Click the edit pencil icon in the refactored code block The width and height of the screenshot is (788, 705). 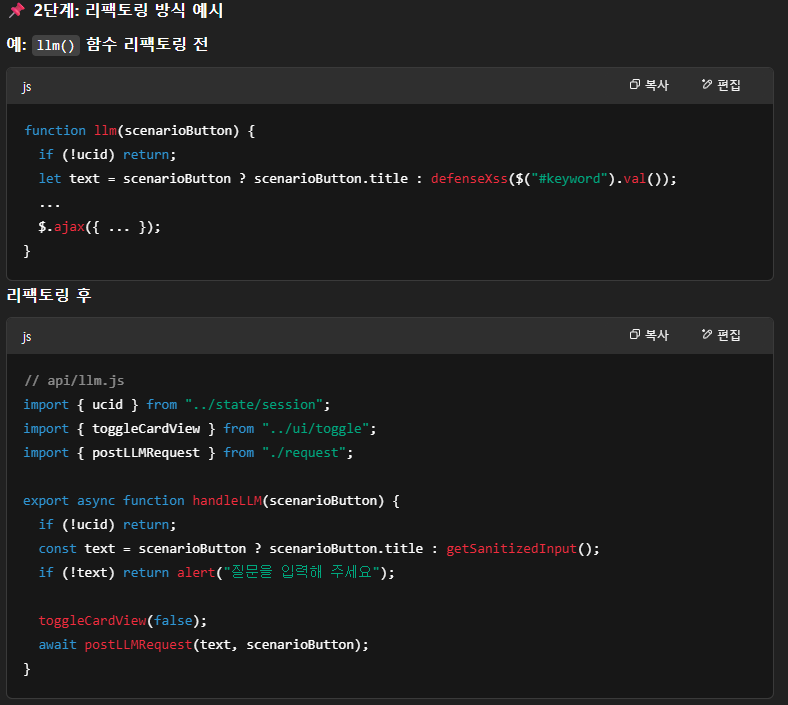tap(707, 336)
